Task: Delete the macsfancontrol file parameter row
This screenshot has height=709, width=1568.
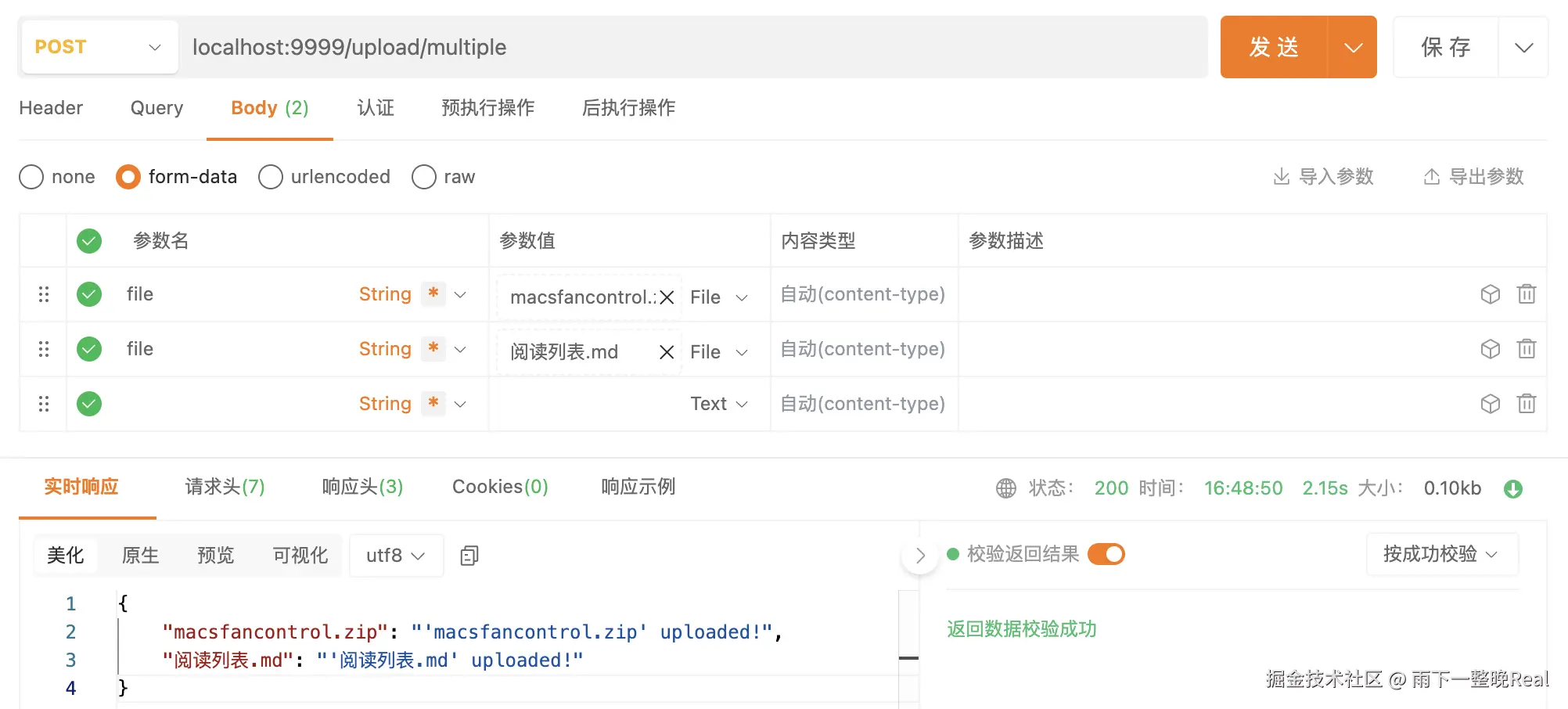Action: [1526, 294]
